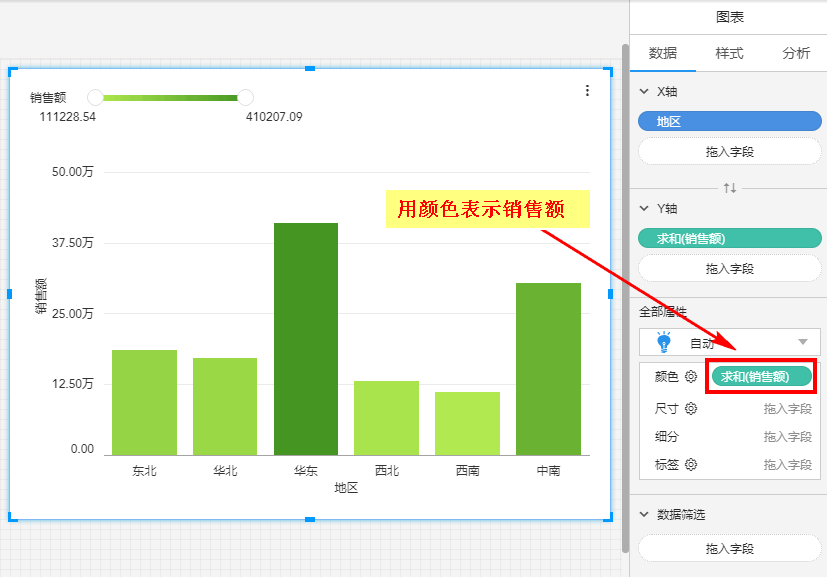This screenshot has height=577, width=827.
Task: Select the 地区 field pill in X轴
Action: (729, 121)
